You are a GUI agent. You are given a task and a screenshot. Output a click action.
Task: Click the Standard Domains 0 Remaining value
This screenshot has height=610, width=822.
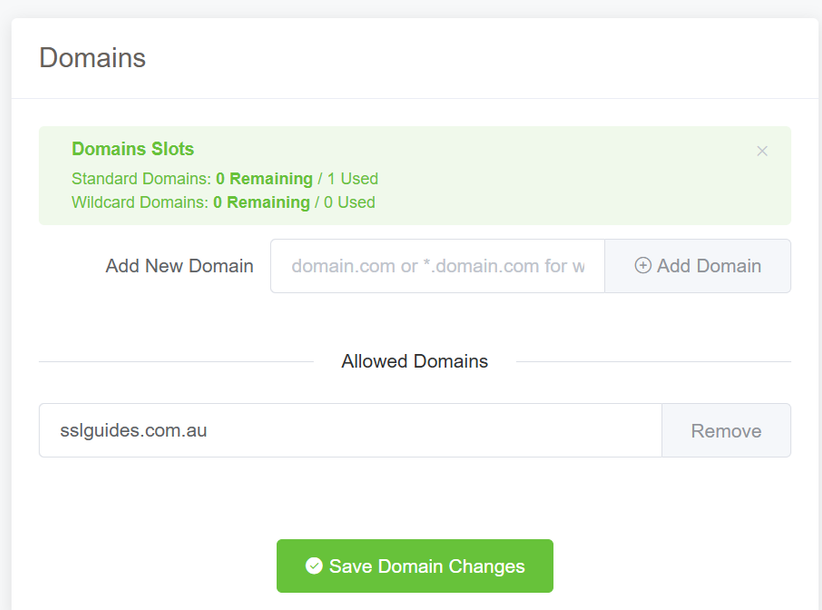264,179
